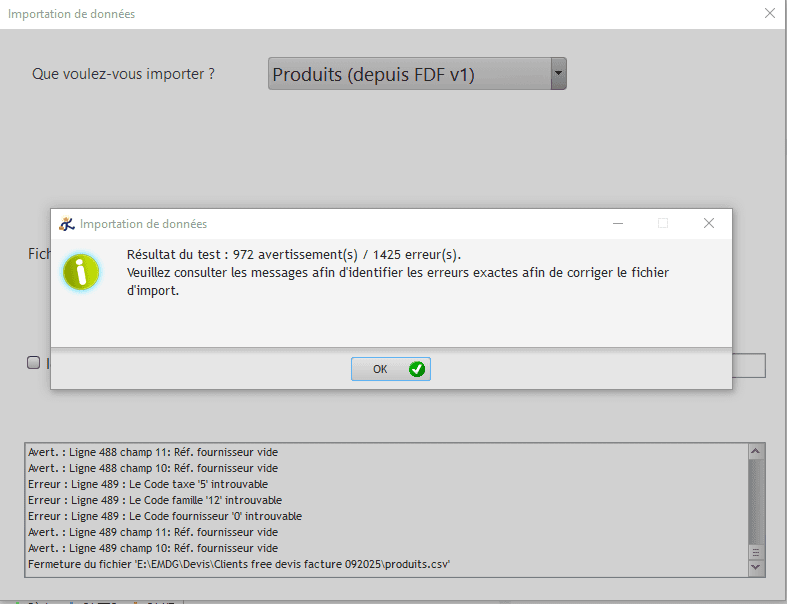Close the result dialog with X
This screenshot has height=604, width=787.
click(x=708, y=223)
